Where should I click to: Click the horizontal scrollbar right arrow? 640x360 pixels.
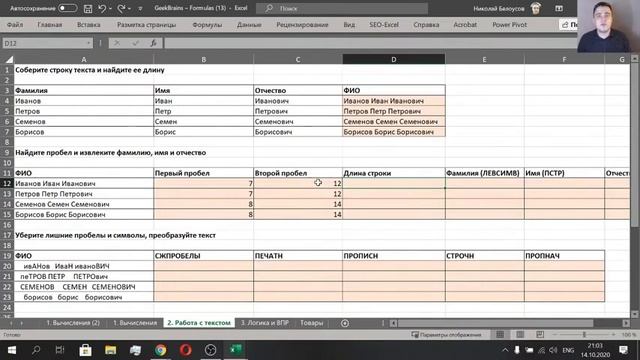[x=626, y=323]
